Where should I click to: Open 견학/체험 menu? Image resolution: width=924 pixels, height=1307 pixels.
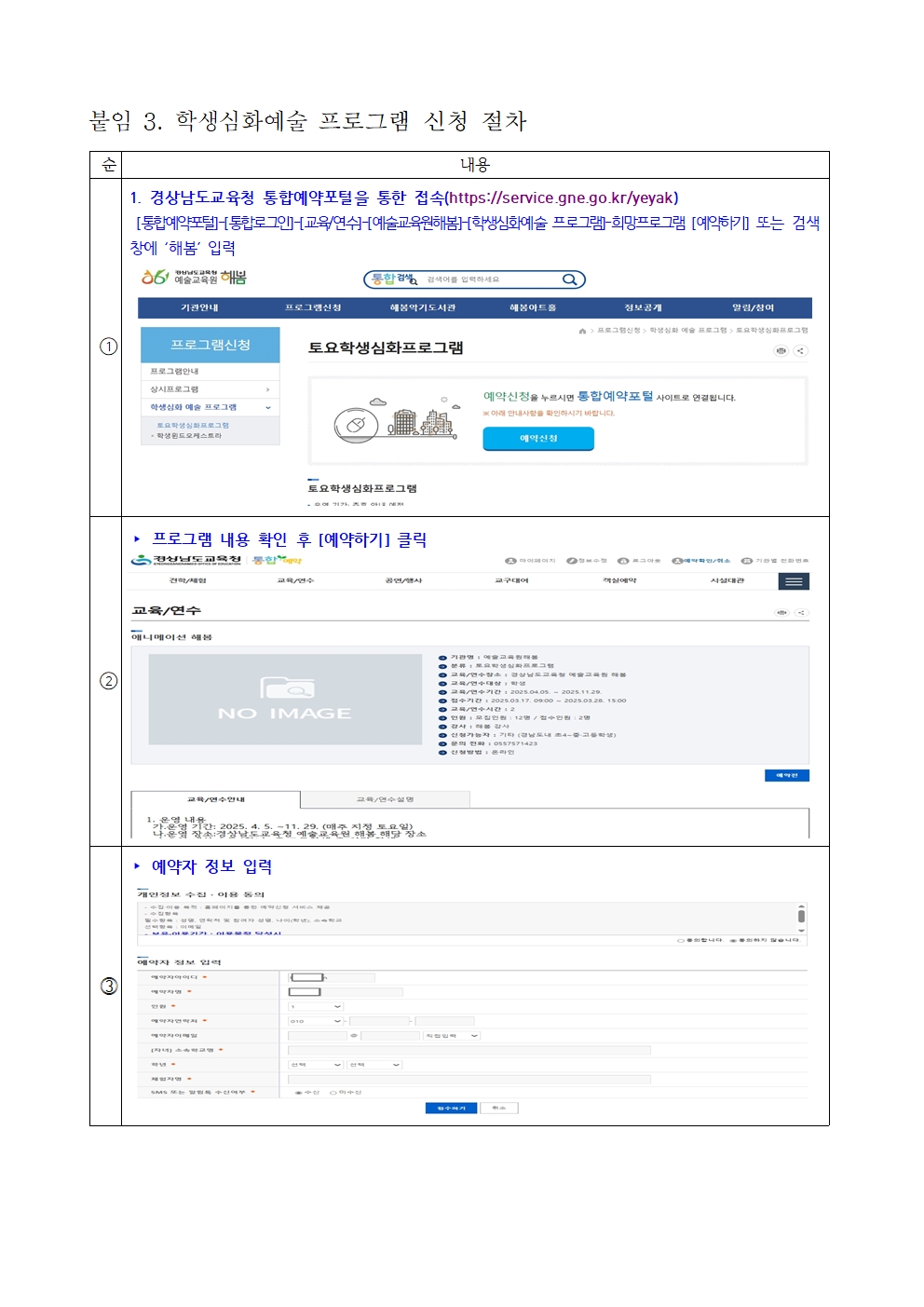pyautogui.click(x=188, y=581)
